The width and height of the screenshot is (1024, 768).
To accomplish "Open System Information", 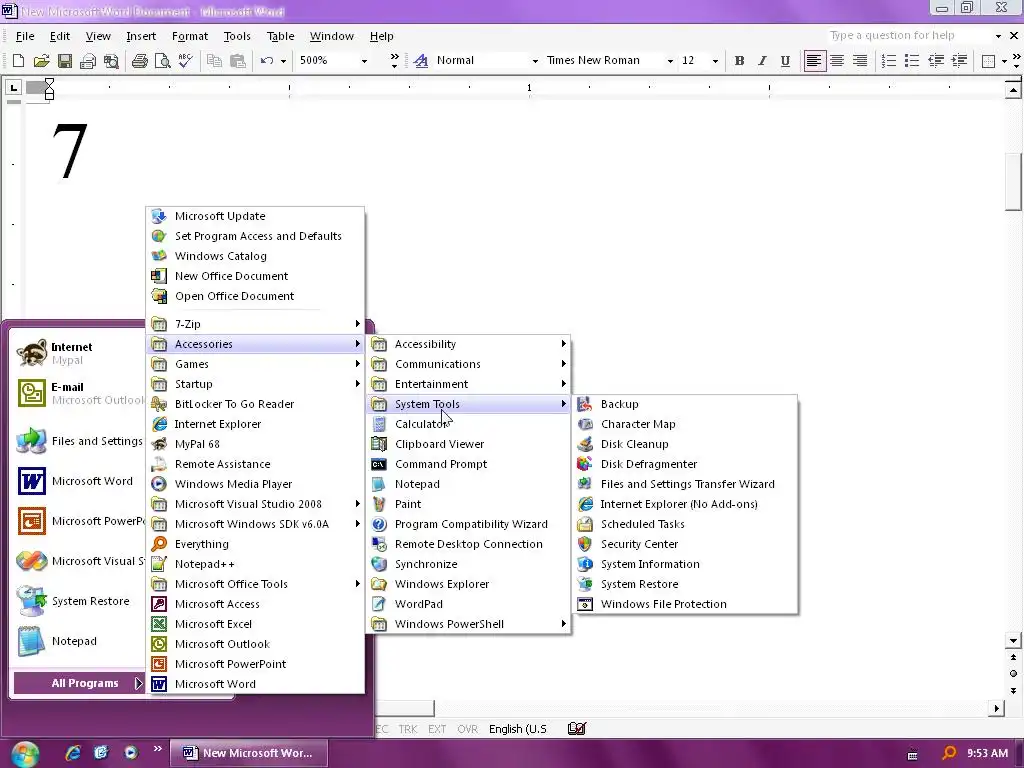I will pos(686,564).
